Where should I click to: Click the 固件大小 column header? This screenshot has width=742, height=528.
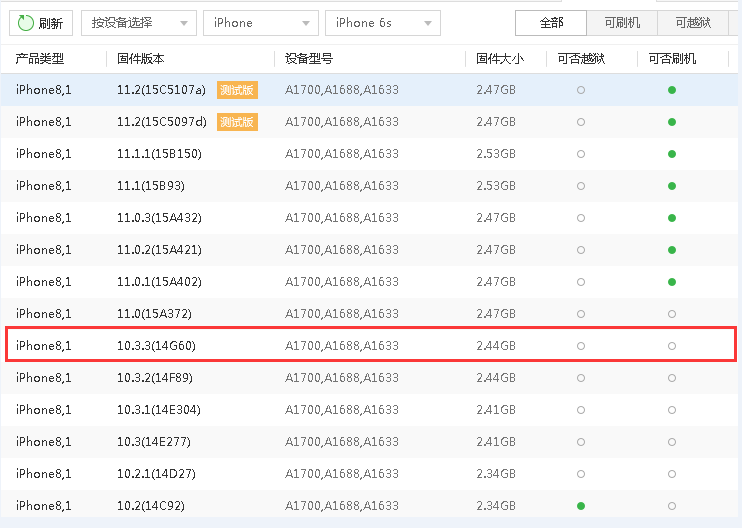tap(500, 59)
